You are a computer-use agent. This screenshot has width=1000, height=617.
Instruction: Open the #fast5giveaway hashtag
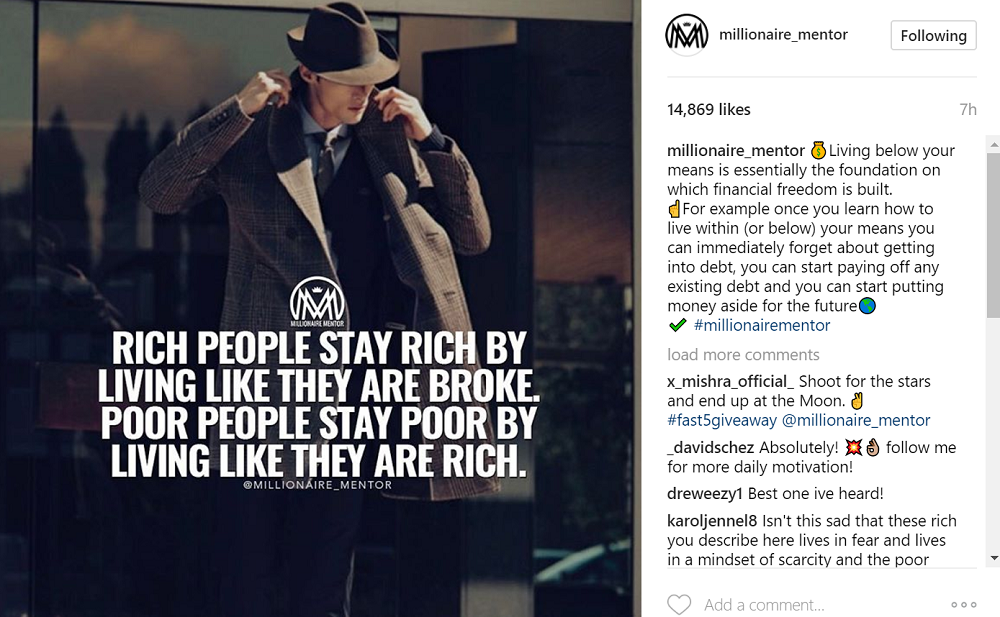coord(722,420)
